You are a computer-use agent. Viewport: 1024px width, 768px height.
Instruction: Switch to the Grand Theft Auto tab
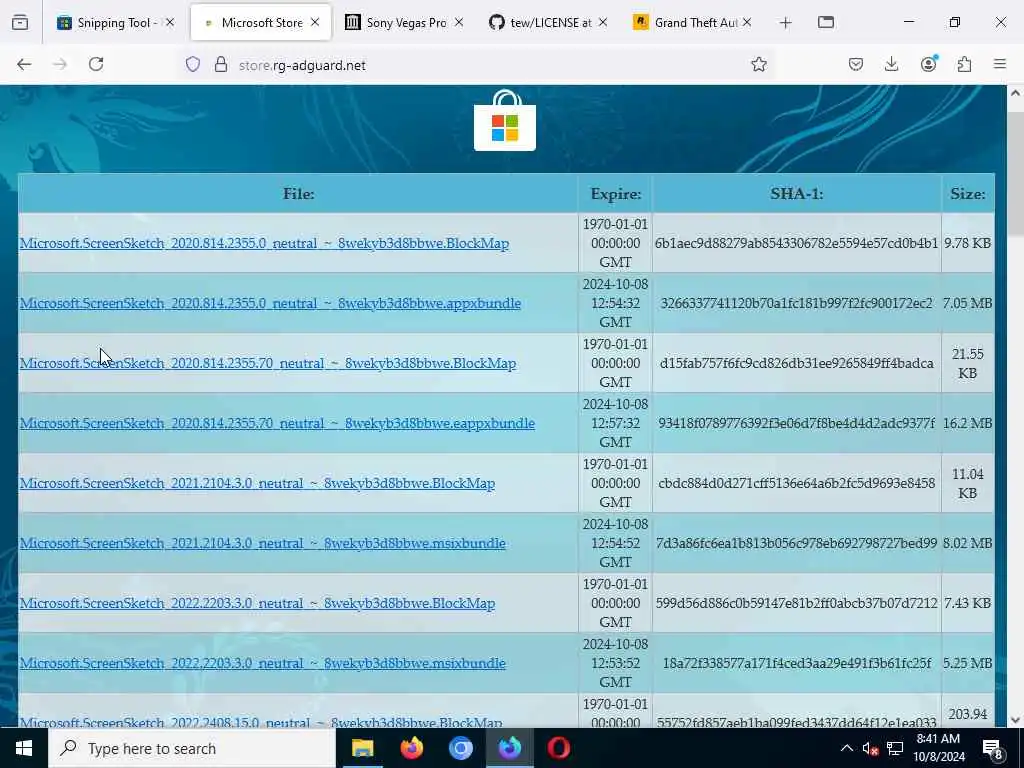pyautogui.click(x=684, y=22)
